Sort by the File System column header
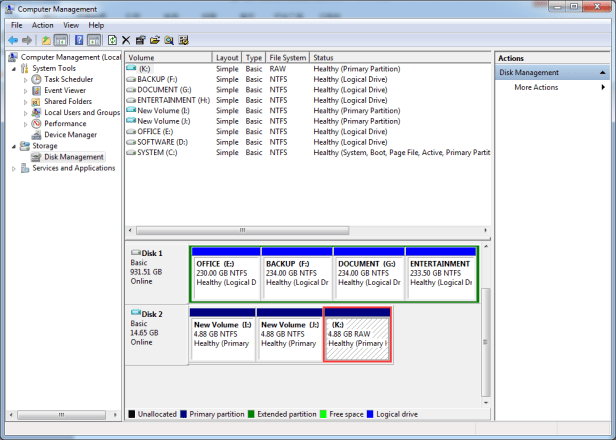 287,58
